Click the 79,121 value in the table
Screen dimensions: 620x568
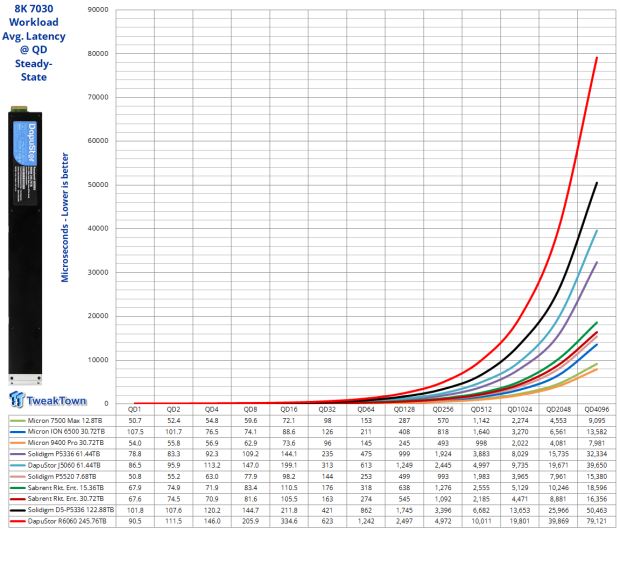point(597,521)
